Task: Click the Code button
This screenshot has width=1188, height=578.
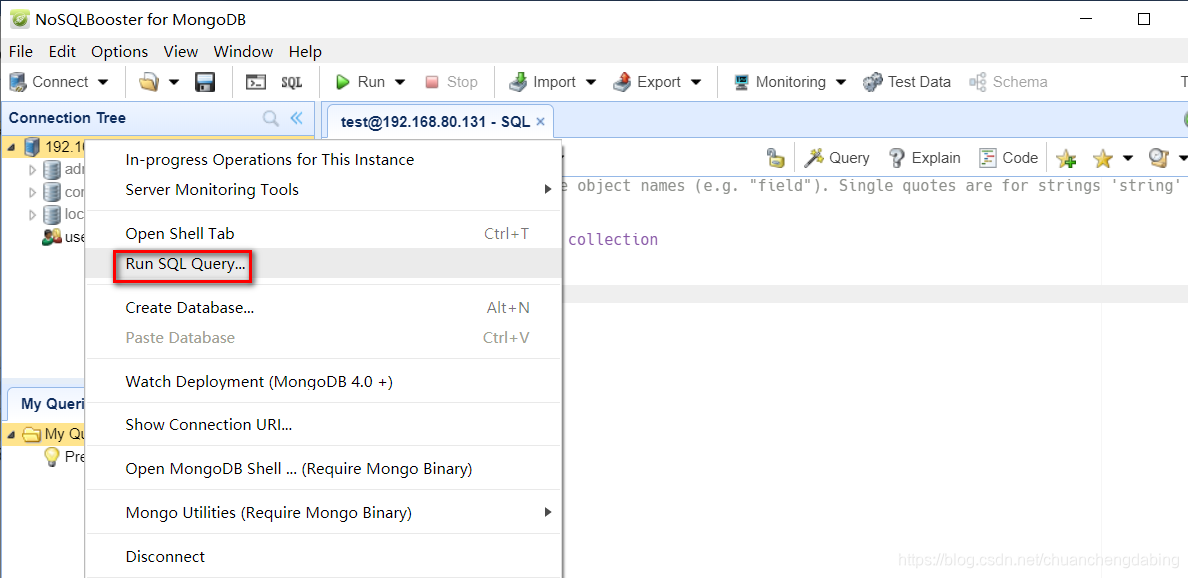Action: 1008,158
